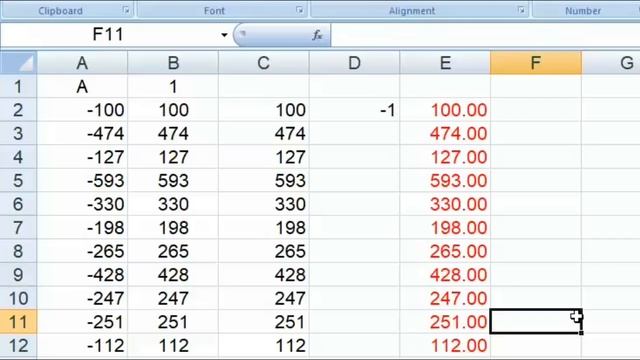Click red cell E10 showing 247.00
Viewport: 640px width, 360px height.
[445, 298]
